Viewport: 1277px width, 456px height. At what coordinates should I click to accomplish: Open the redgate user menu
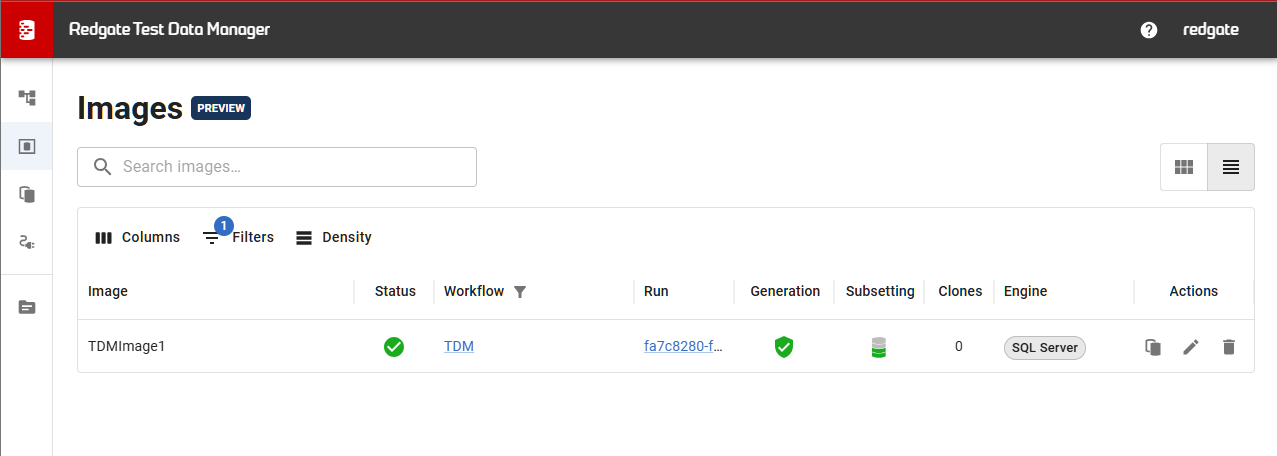(x=1210, y=30)
